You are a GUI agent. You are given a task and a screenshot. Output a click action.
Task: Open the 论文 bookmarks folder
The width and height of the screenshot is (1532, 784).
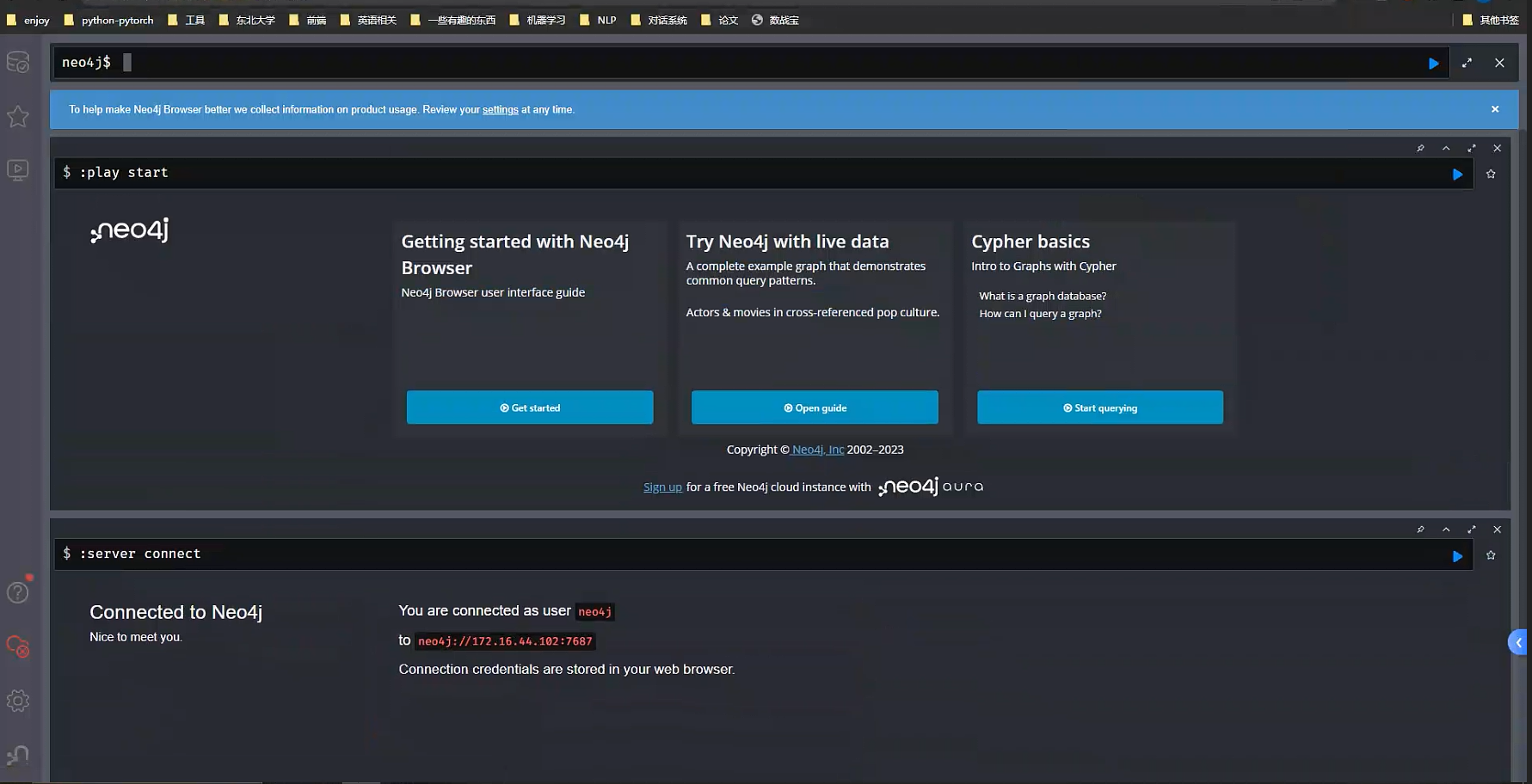coord(720,20)
